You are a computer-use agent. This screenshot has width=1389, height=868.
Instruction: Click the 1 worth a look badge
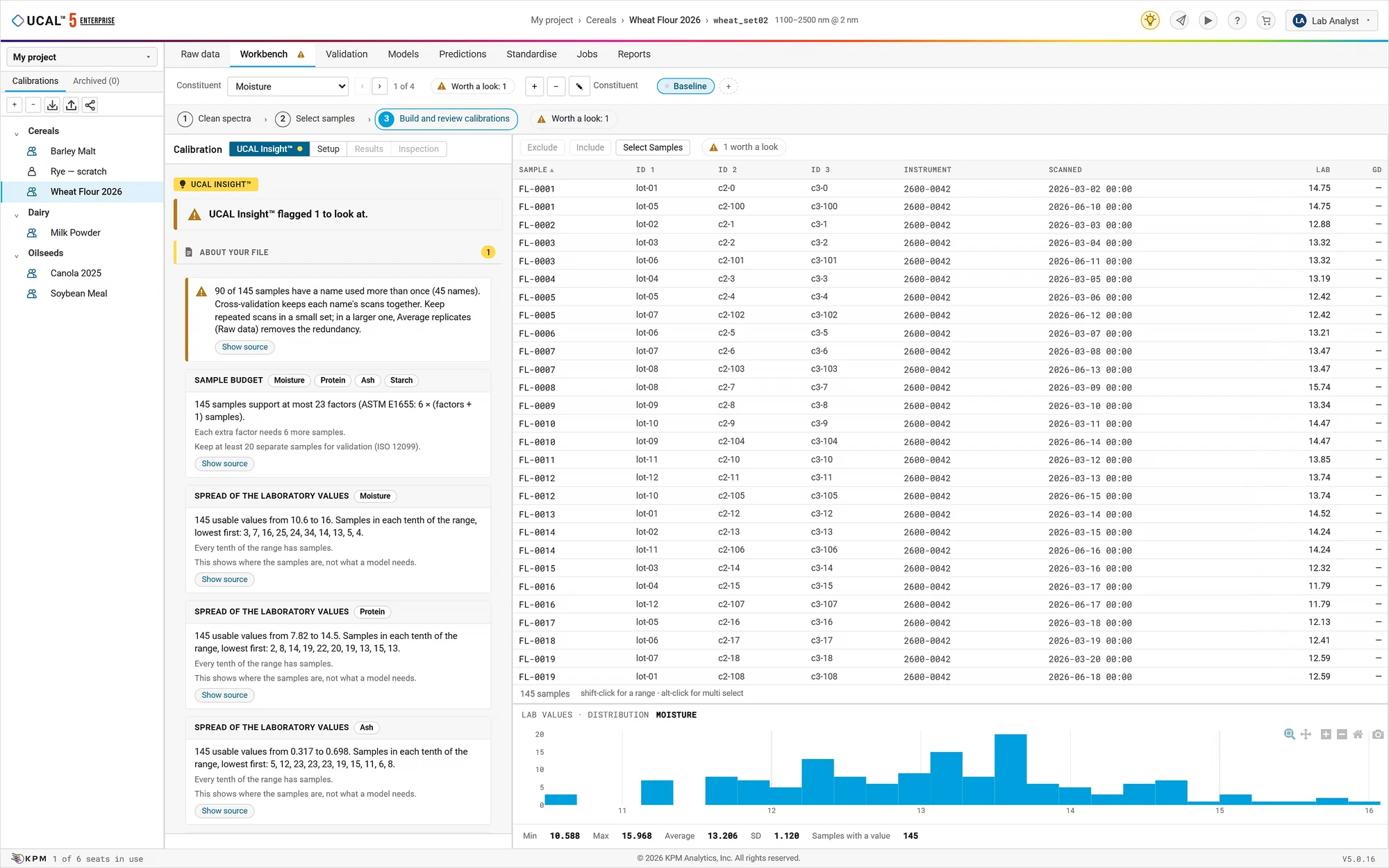click(743, 147)
